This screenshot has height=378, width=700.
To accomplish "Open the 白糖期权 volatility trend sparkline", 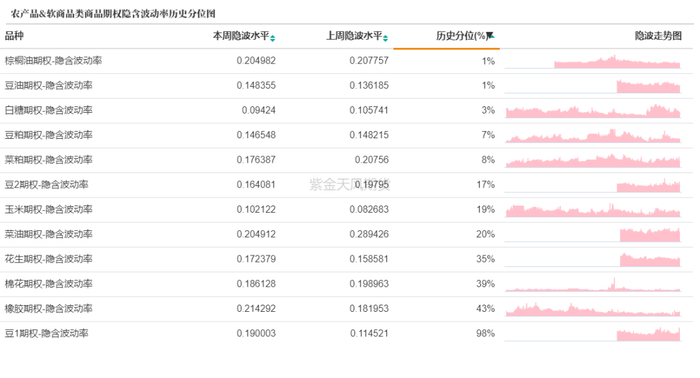I will (592, 111).
